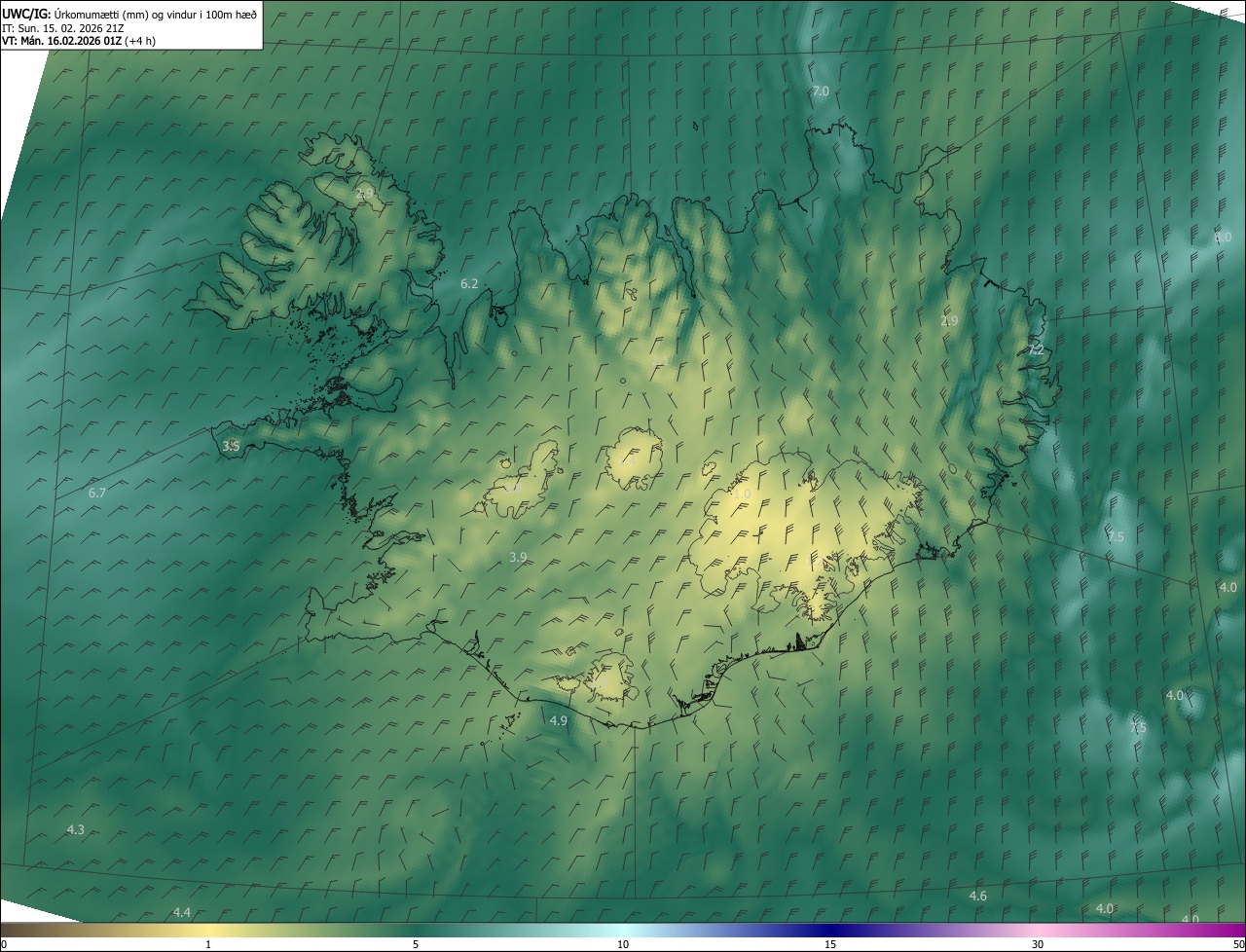Click the '1' tick on the color scale
This screenshot has height=952, width=1246.
(x=208, y=944)
